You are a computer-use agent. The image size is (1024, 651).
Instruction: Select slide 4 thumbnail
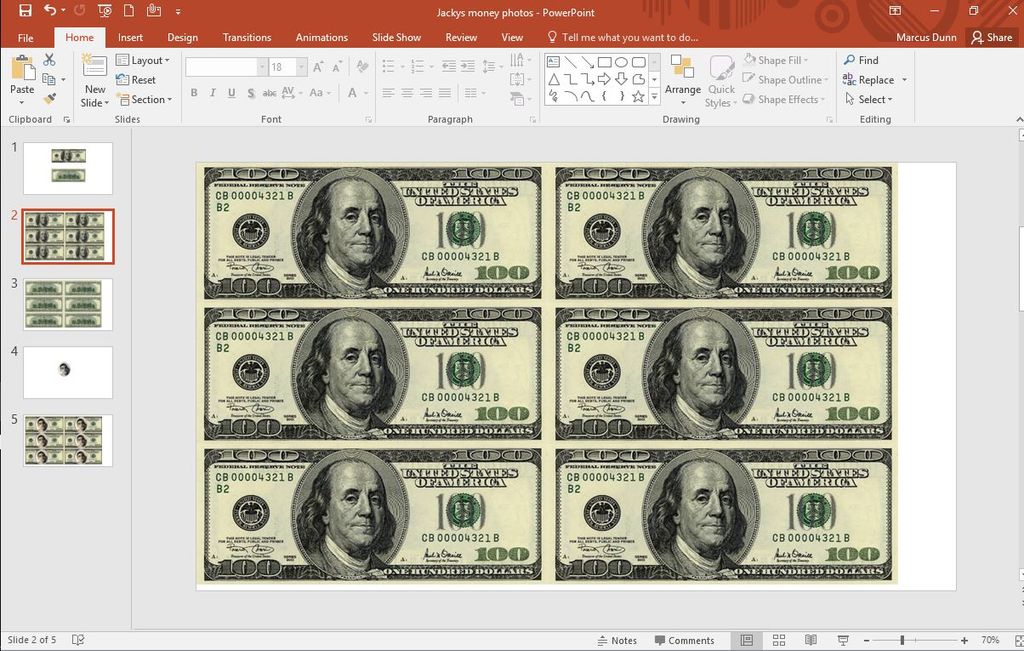coord(68,372)
